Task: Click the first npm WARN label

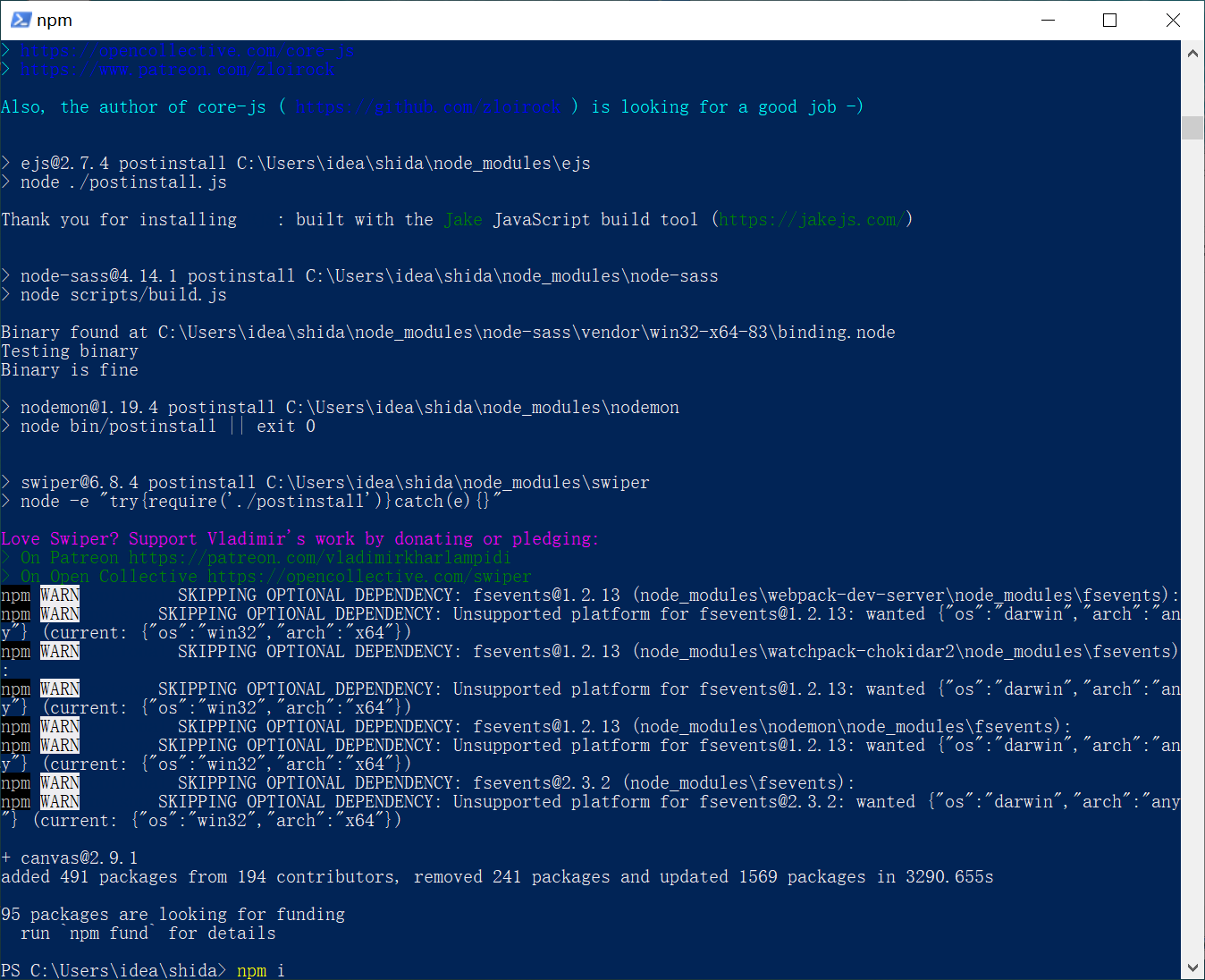Action: pyautogui.click(x=59, y=595)
